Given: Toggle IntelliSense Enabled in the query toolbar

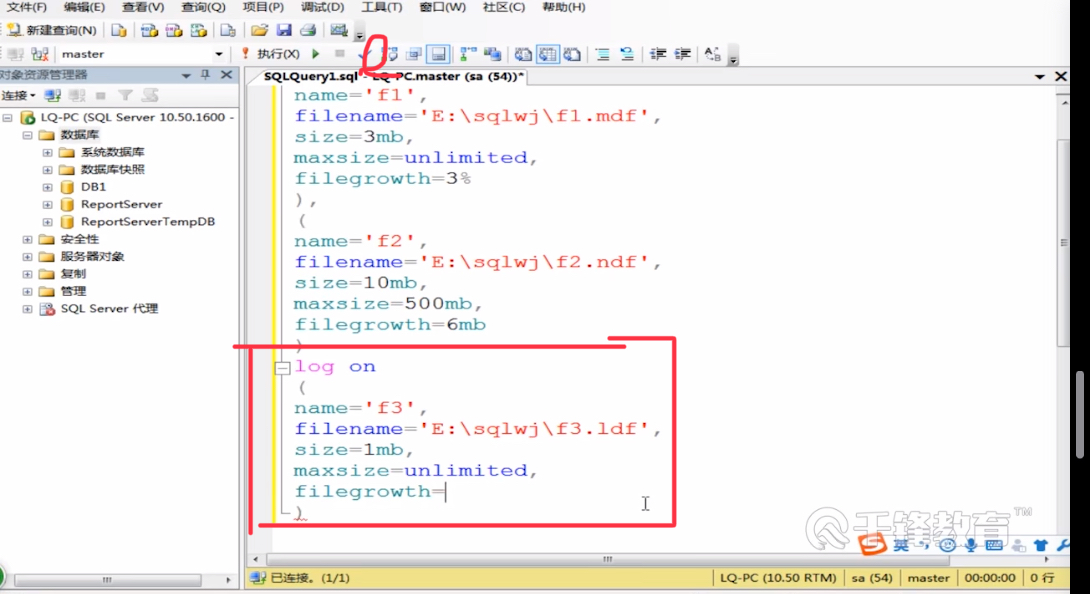Looking at the screenshot, I should coord(438,54).
